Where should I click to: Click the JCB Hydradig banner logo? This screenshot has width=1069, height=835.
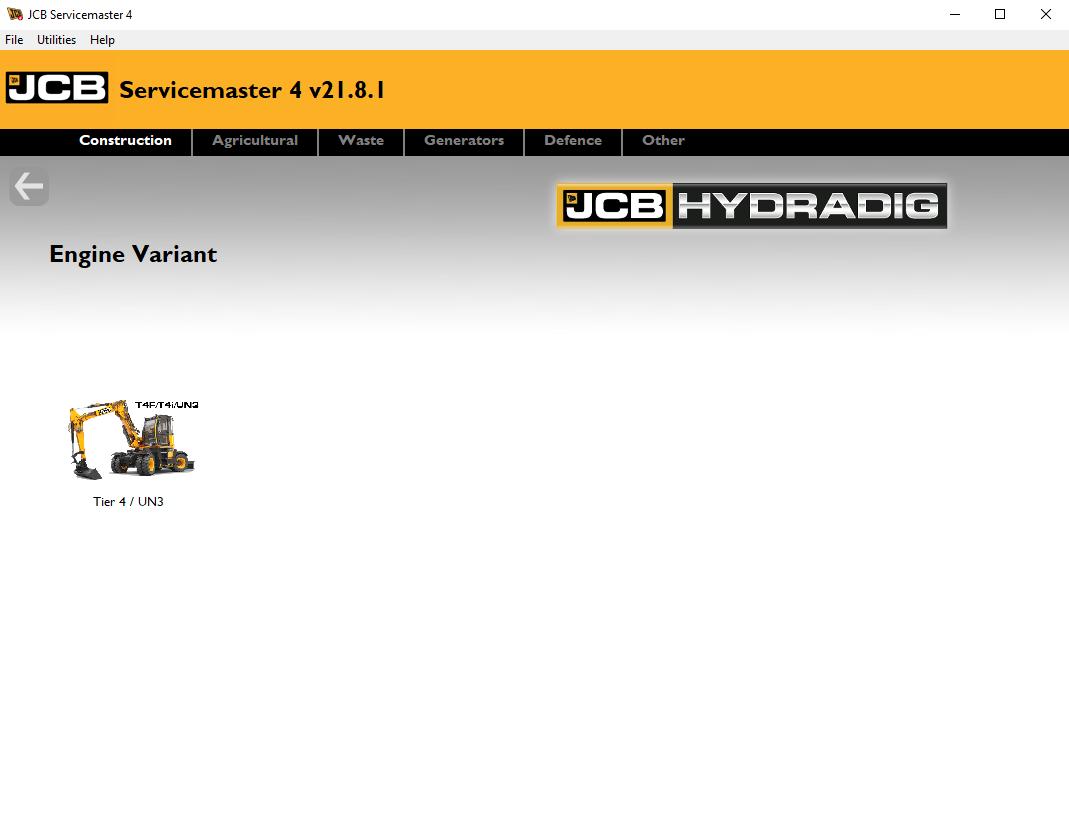[x=751, y=206]
